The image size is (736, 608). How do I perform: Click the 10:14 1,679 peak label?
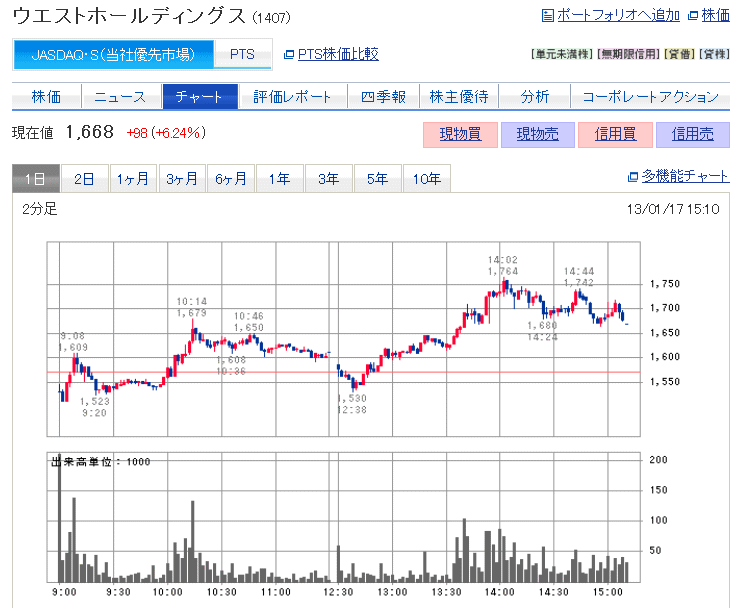coord(192,307)
